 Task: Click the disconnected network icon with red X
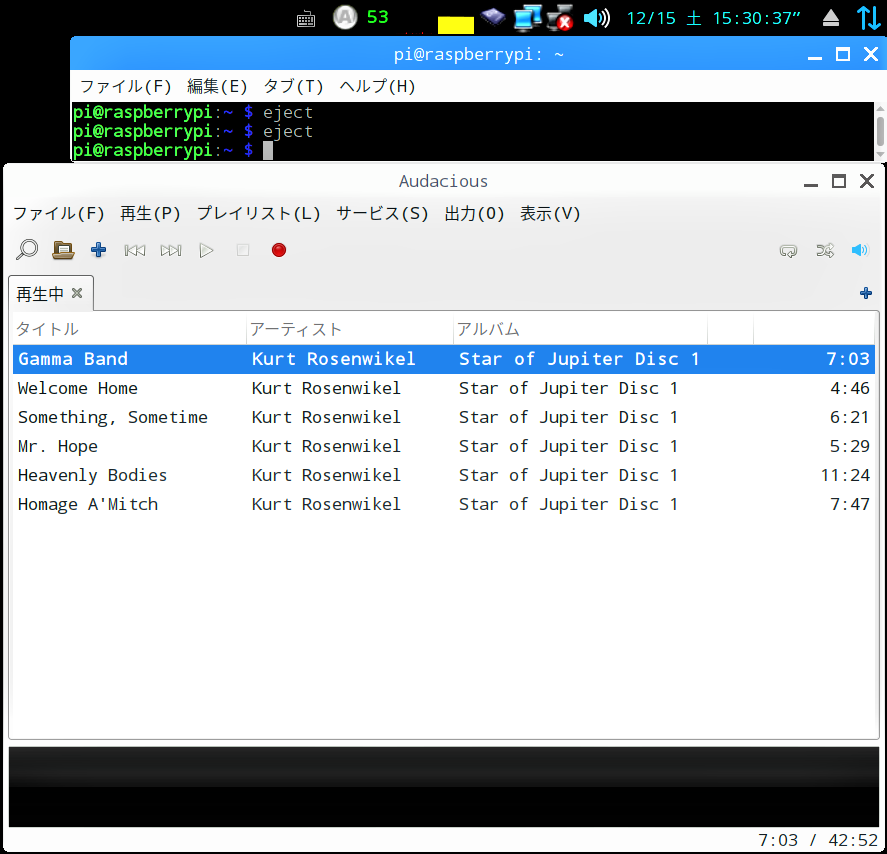(x=560, y=17)
